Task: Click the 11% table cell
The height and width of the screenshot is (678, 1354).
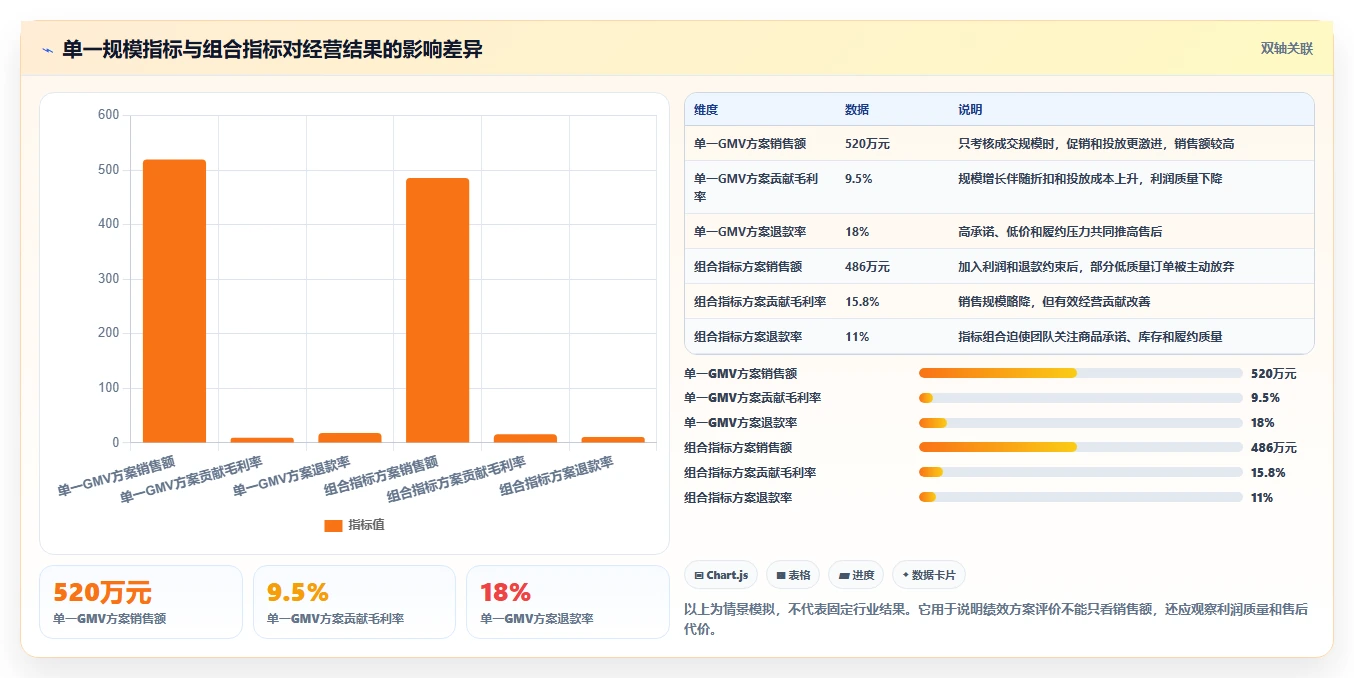Action: click(x=857, y=337)
